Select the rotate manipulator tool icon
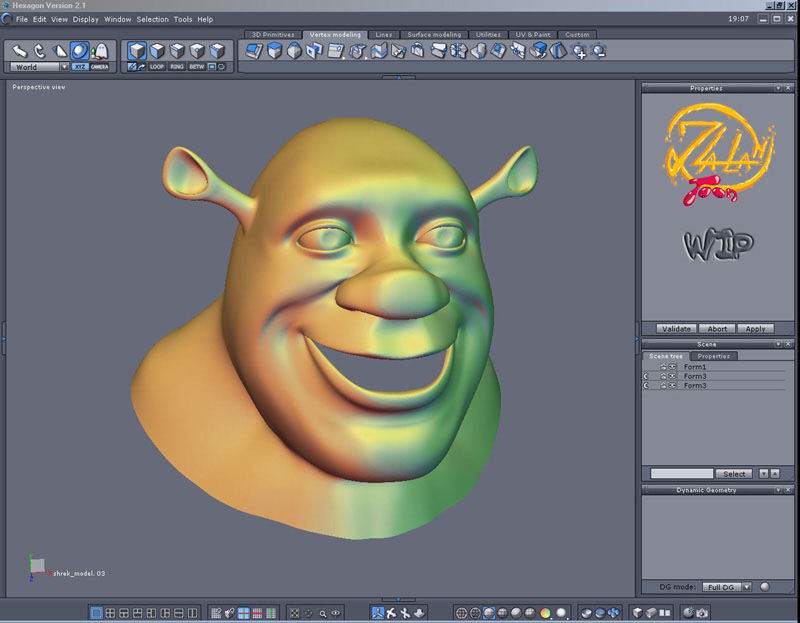The image size is (800, 623). click(39, 50)
